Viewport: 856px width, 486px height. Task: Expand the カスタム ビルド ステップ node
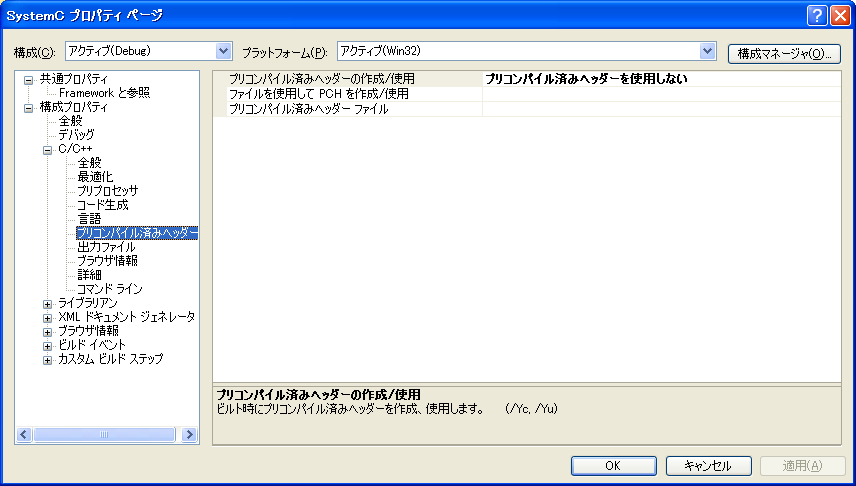click(x=47, y=361)
